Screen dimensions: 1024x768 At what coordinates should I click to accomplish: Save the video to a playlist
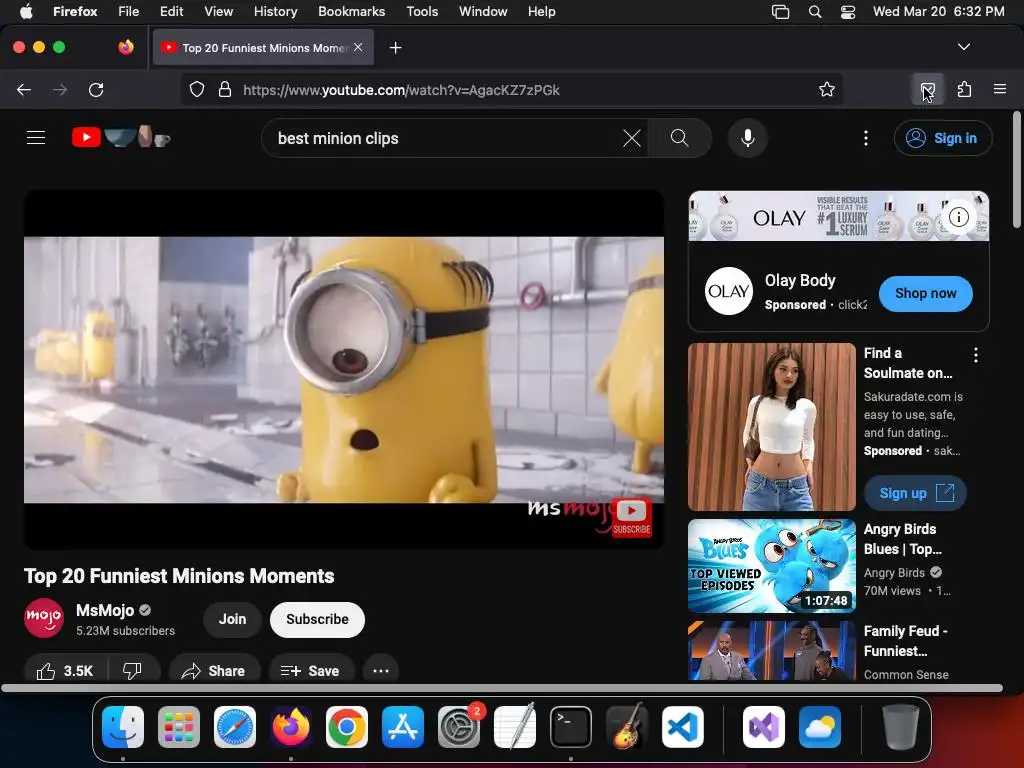coord(311,671)
